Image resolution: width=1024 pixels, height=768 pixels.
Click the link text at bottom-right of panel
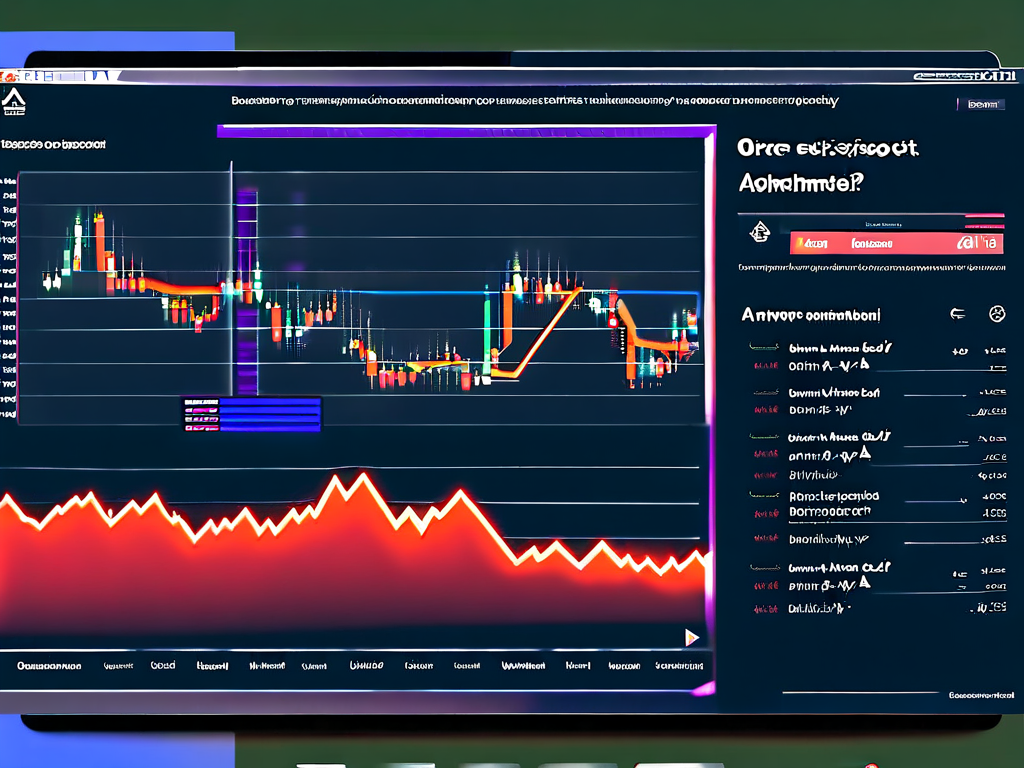point(978,694)
